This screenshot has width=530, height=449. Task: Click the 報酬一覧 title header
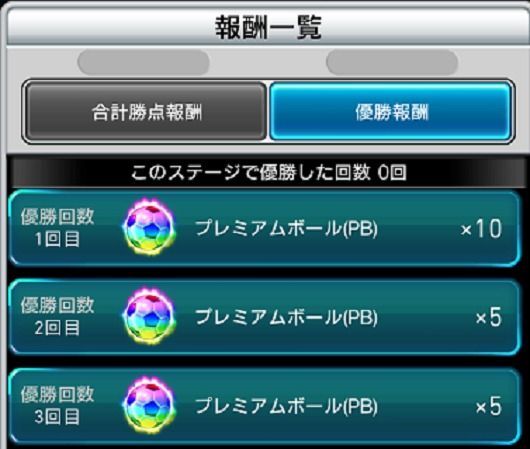click(268, 27)
